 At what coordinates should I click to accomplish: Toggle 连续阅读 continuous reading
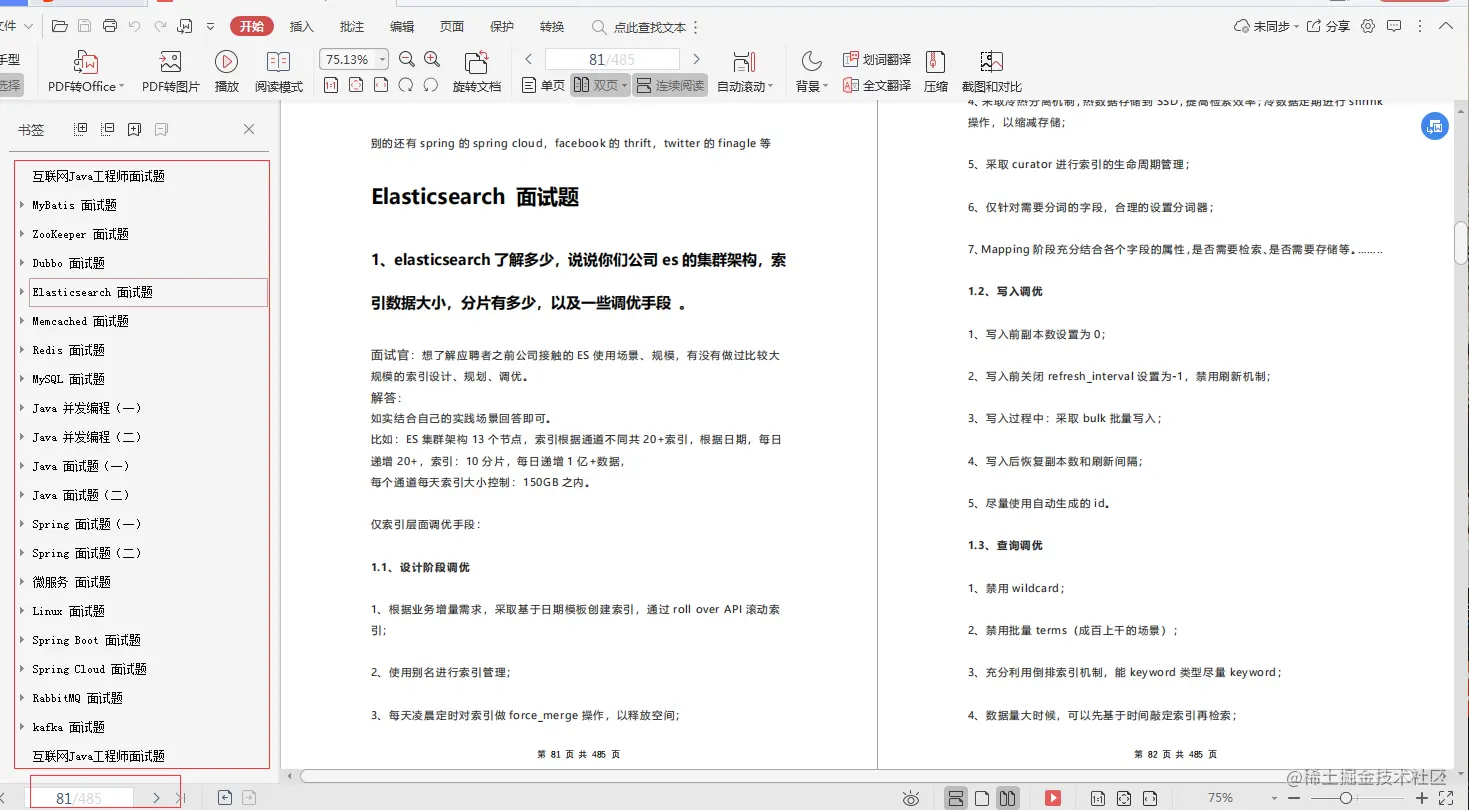(x=670, y=86)
